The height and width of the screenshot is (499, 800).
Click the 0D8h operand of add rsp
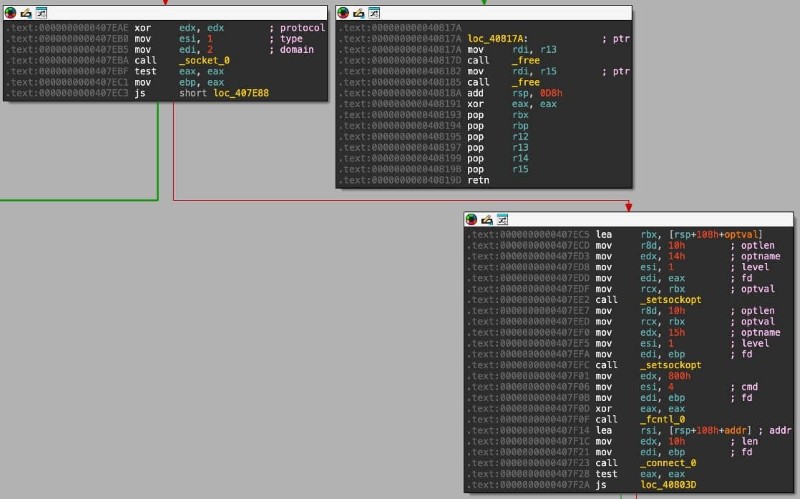tap(551, 93)
